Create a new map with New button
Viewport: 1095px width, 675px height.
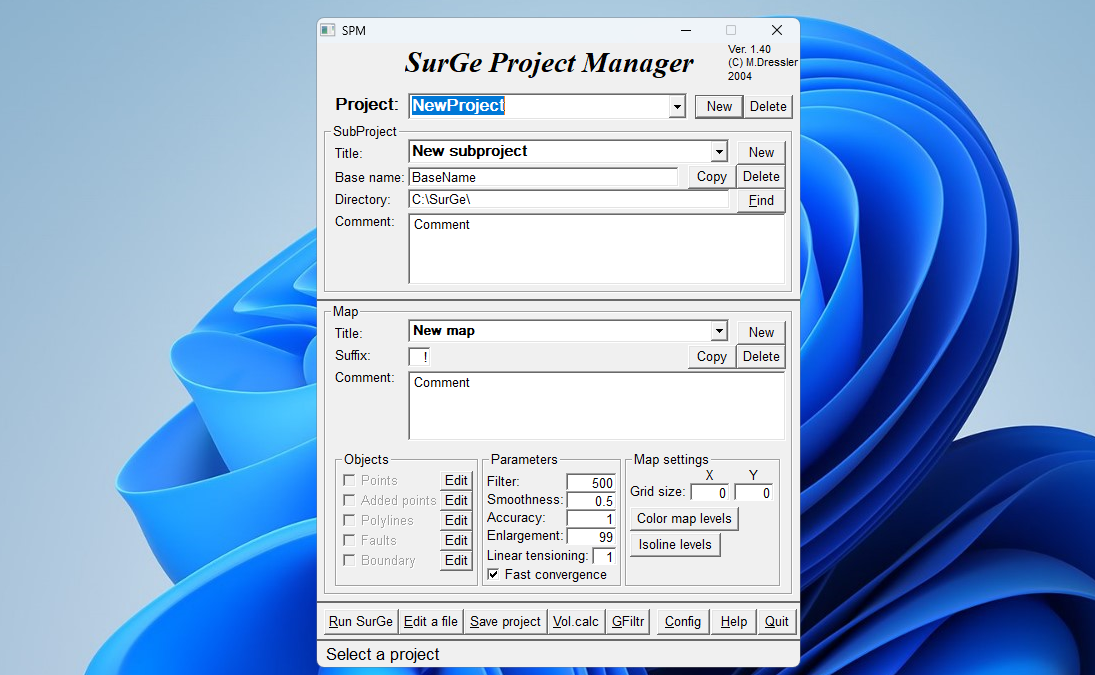coord(760,332)
